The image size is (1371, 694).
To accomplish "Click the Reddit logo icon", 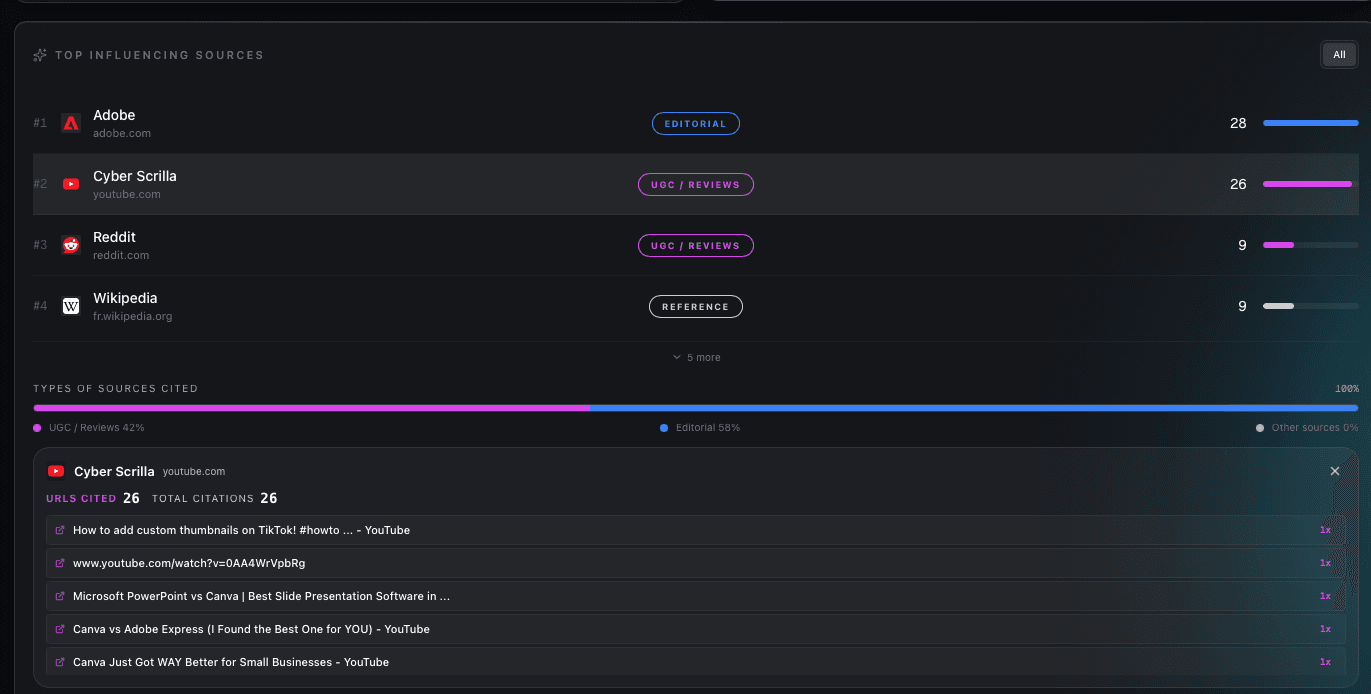I will (x=71, y=245).
